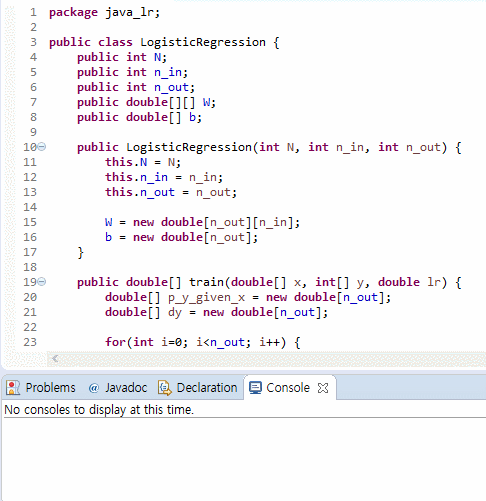
Task: Click the field 'n_in' declaration on line 5
Action: click(x=168, y=72)
